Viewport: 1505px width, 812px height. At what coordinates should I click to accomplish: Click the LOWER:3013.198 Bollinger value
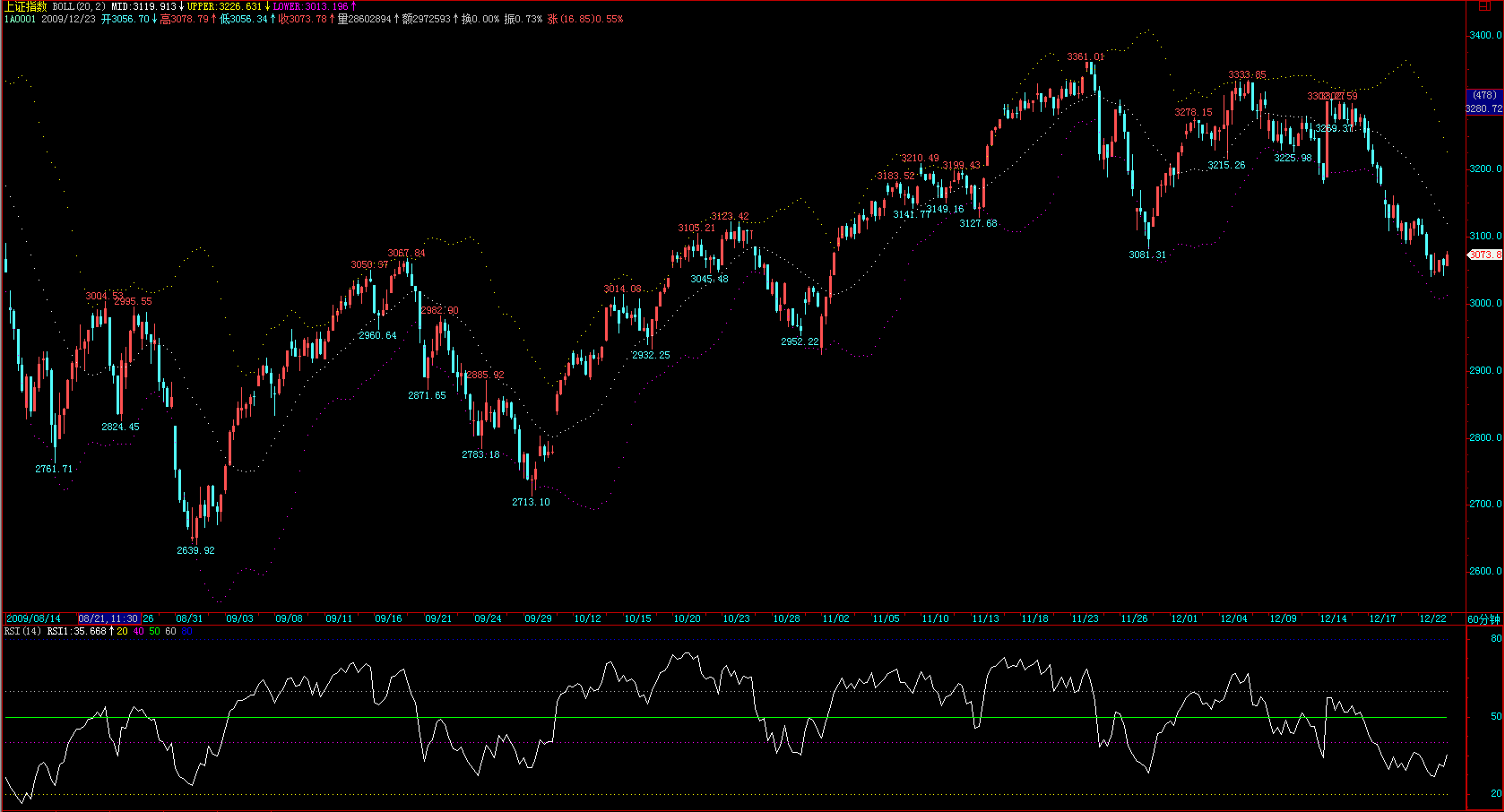pyautogui.click(x=310, y=6)
